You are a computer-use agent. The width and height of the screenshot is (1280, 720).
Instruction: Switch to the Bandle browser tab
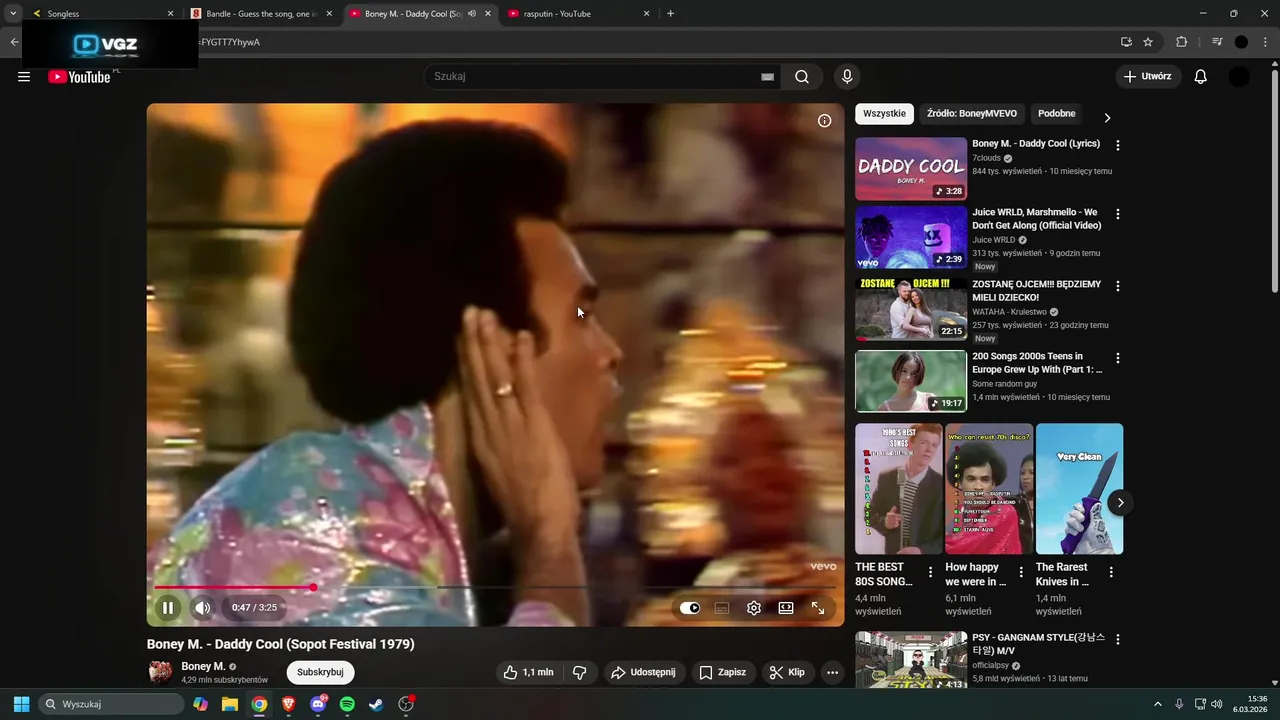click(x=260, y=14)
